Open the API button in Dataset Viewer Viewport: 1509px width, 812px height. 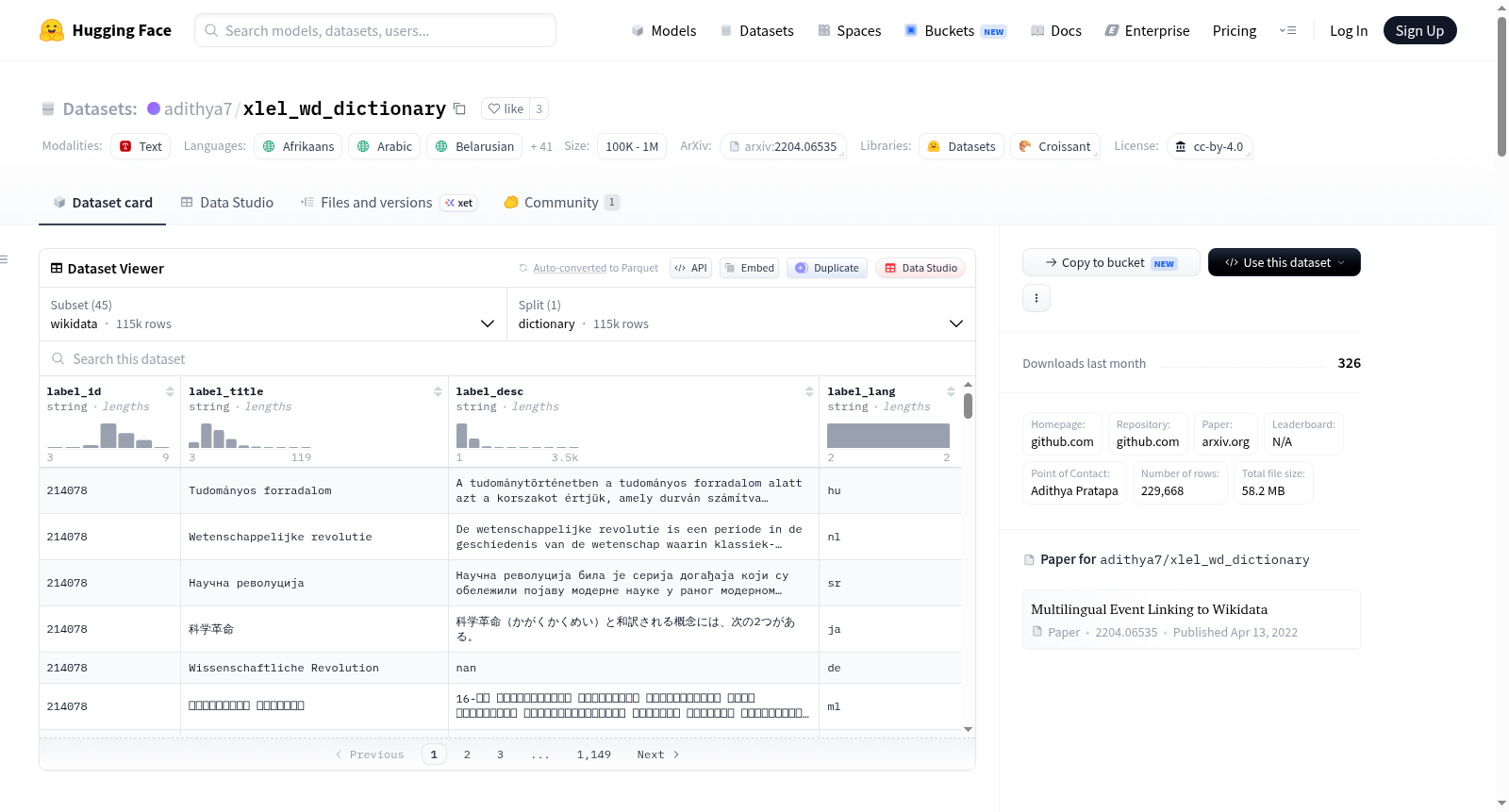[690, 268]
